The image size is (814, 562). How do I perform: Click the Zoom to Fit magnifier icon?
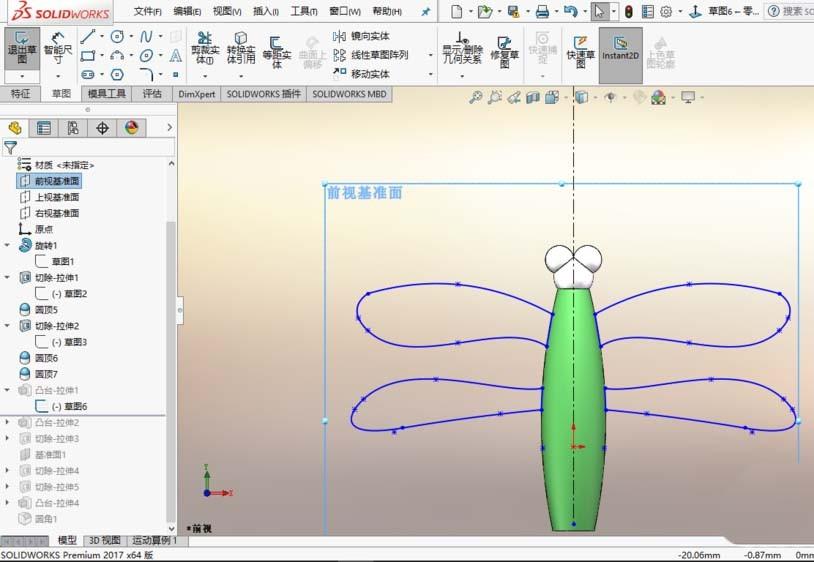pos(476,97)
